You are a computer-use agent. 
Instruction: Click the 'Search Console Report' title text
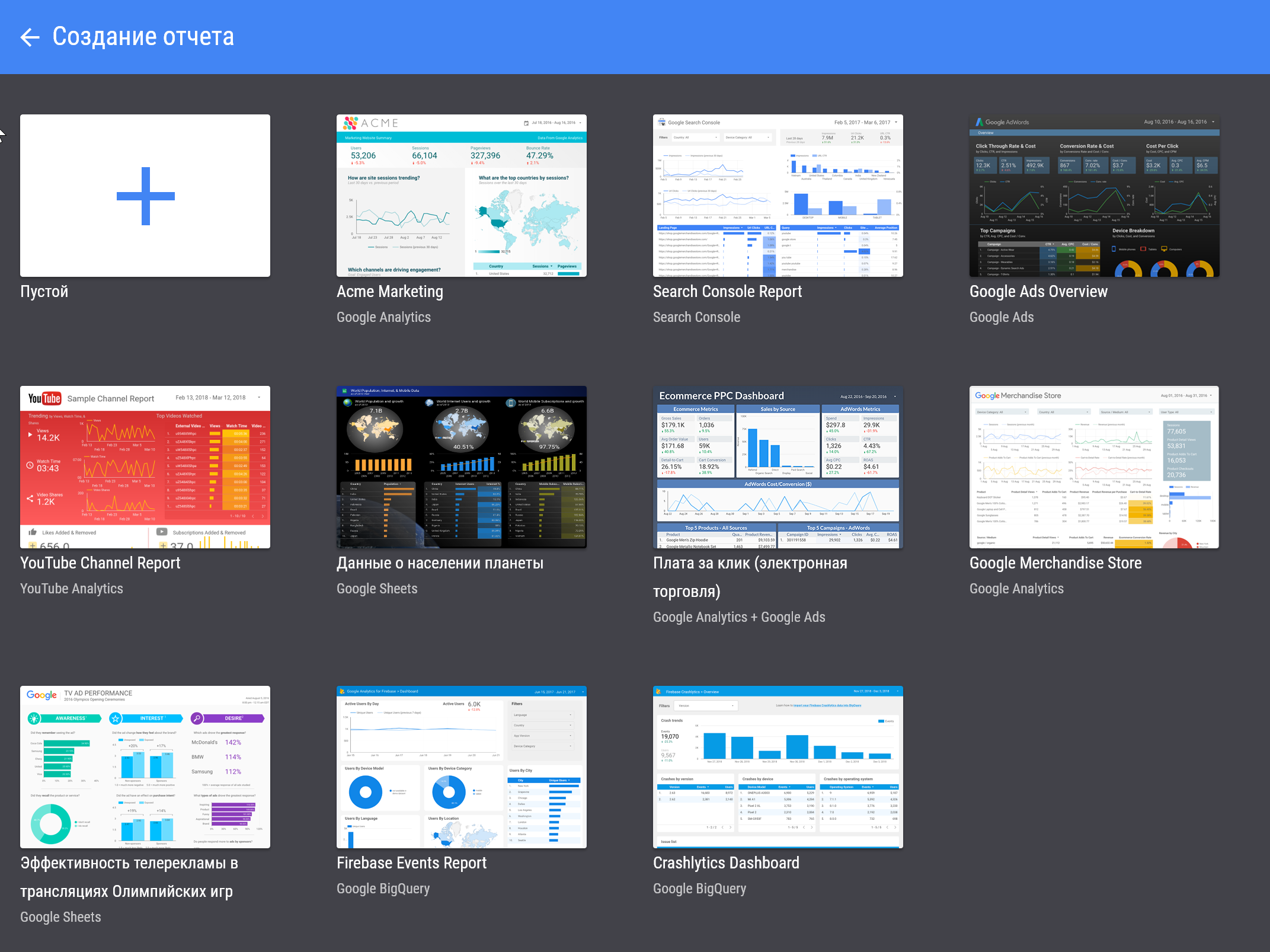click(727, 292)
